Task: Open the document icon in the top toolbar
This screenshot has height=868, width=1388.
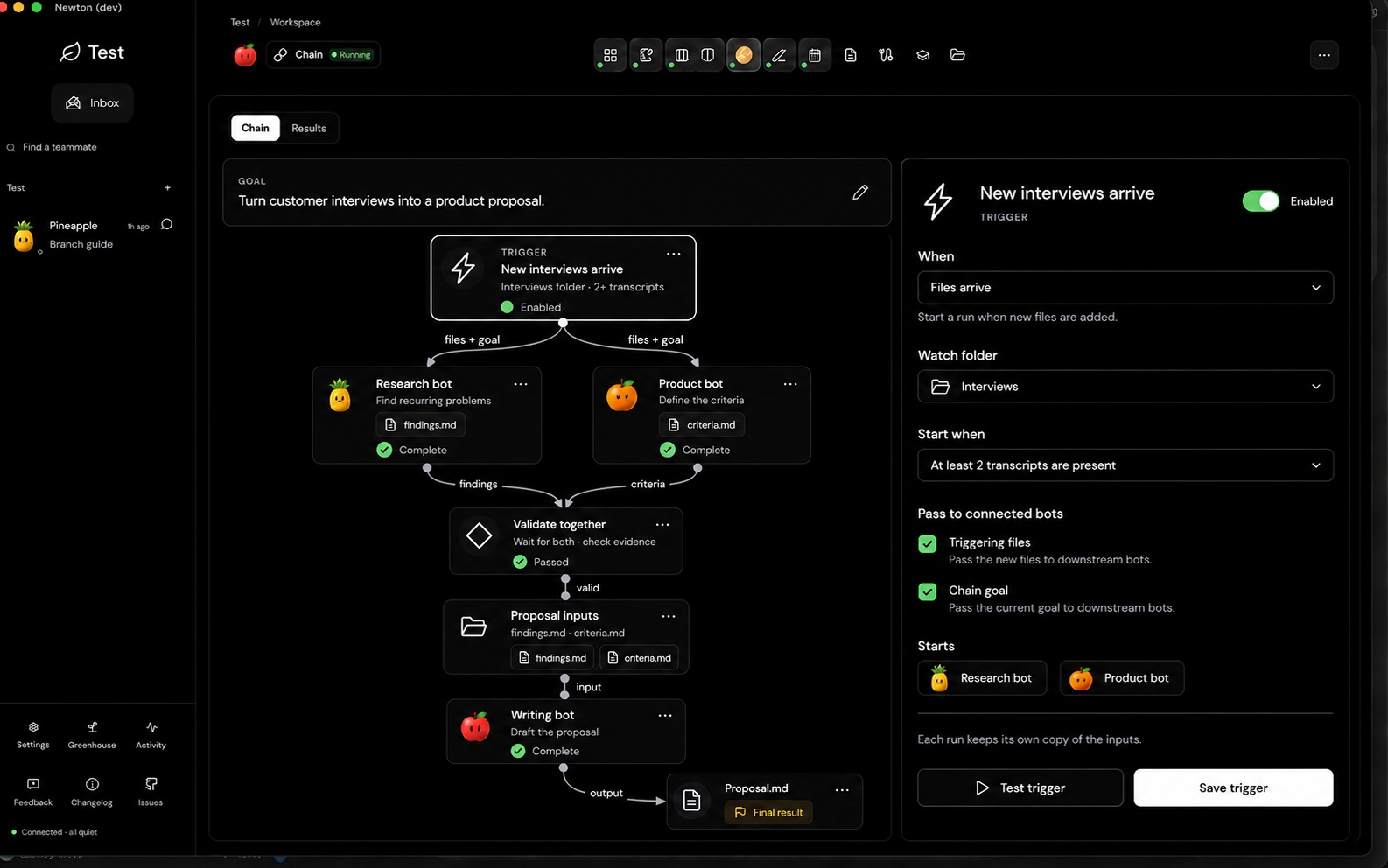Action: [850, 55]
